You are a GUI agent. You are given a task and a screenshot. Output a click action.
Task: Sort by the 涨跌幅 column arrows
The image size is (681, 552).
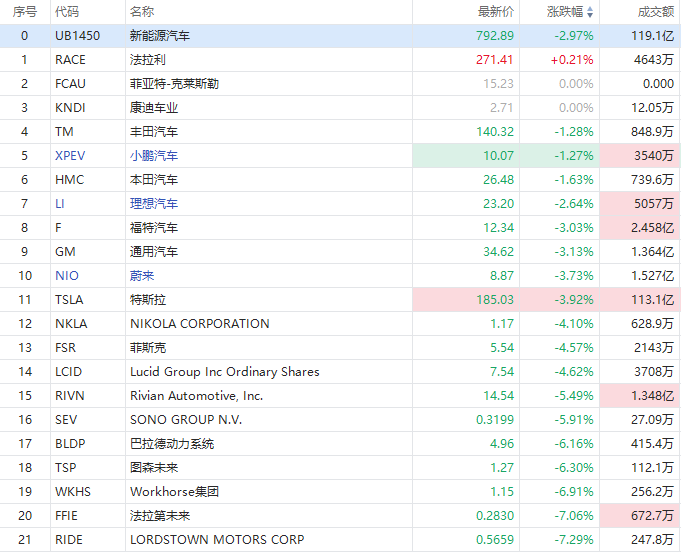(590, 12)
